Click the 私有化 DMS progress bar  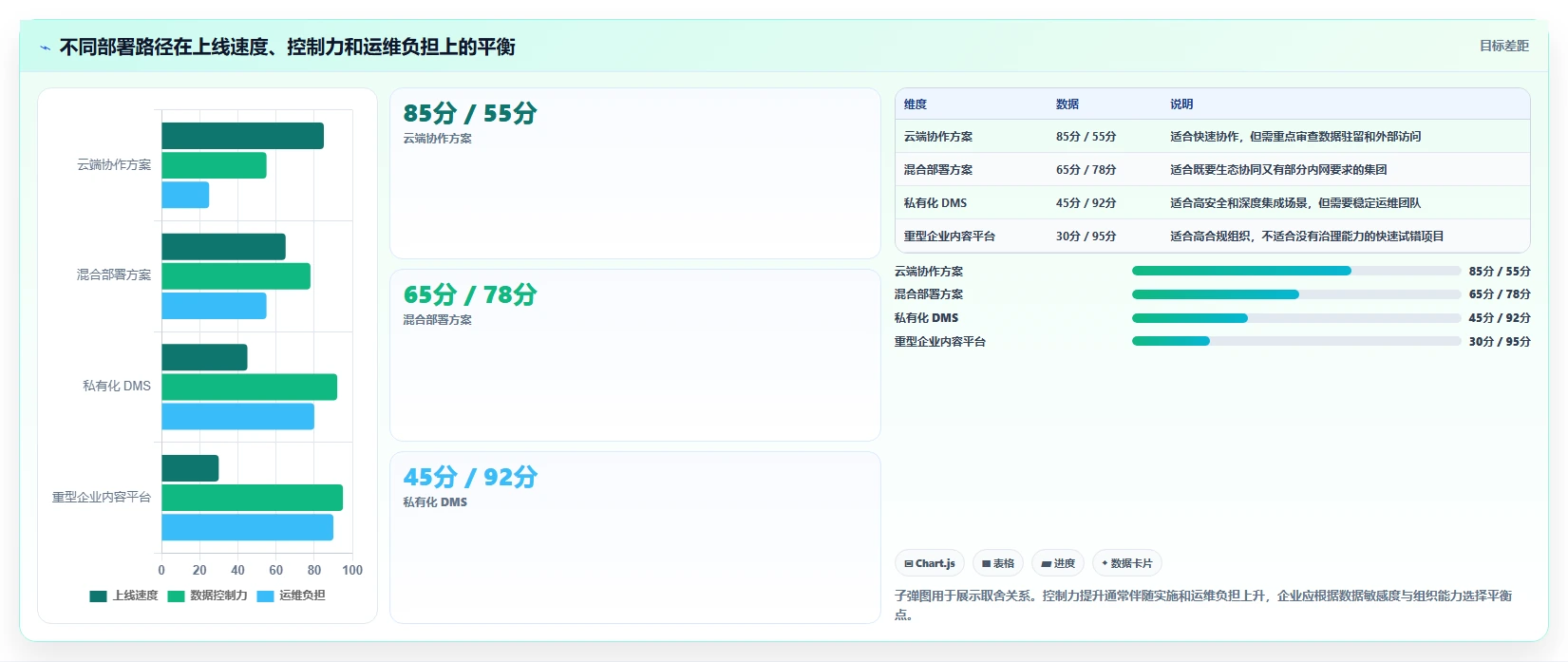click(1296, 318)
